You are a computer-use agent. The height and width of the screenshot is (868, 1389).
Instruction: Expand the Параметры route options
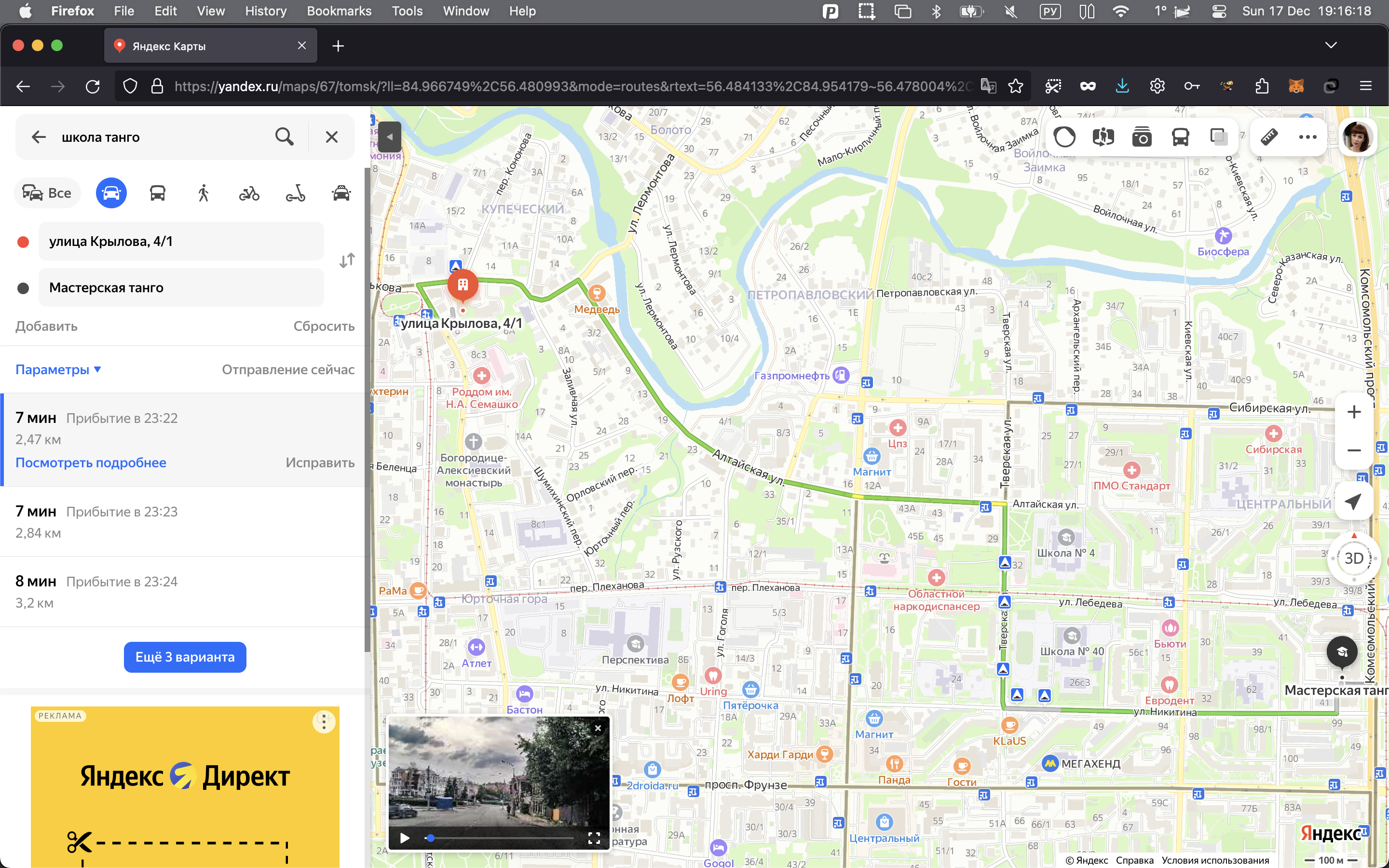tap(58, 370)
